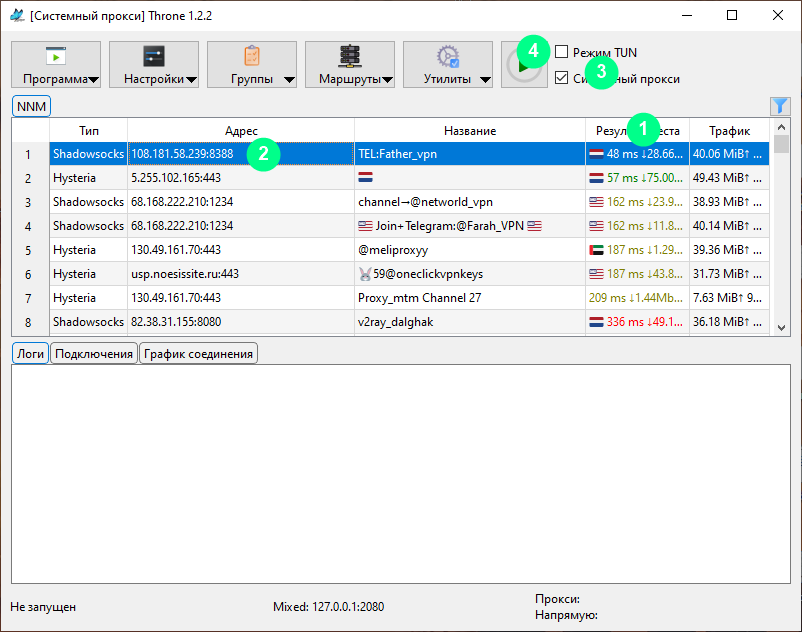The image size is (802, 632).
Task: Click the blue filter funnel icon
Action: pos(780,106)
